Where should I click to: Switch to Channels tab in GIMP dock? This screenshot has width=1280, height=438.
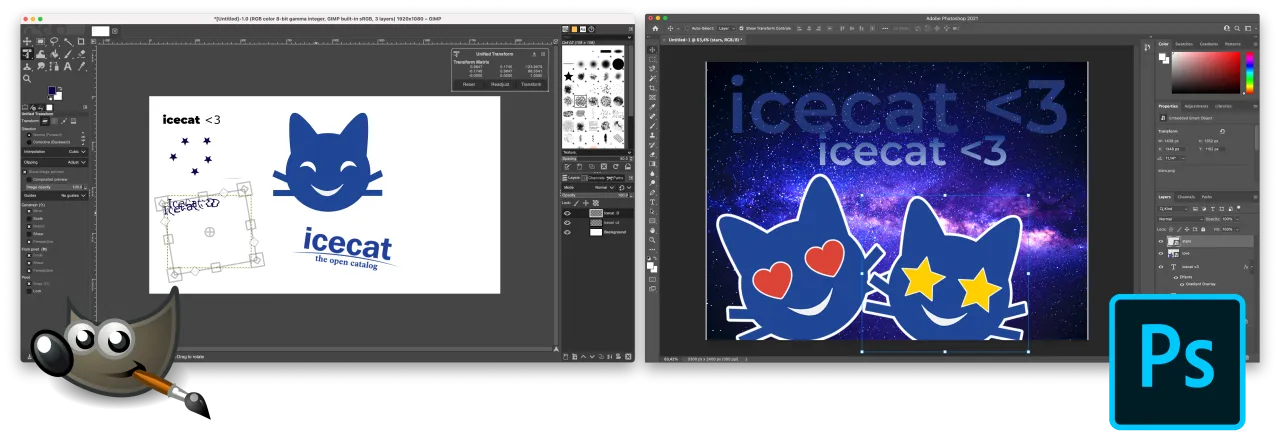(593, 178)
